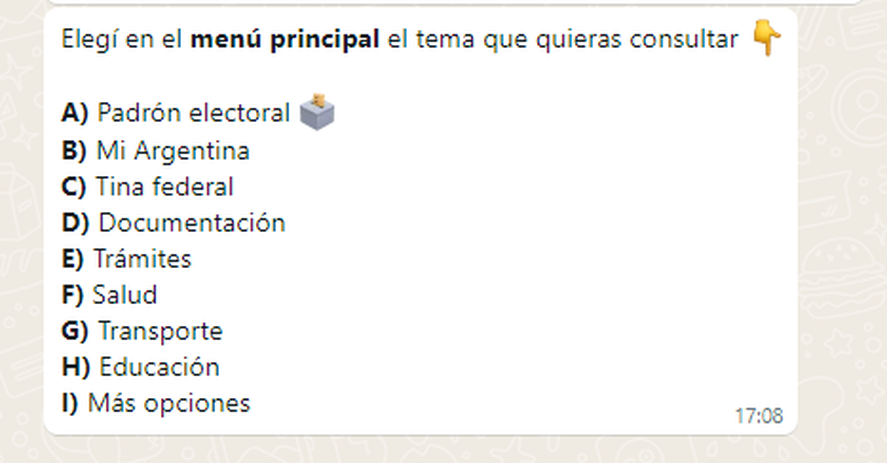The image size is (887, 463).
Task: Select the Transporte option text
Action: tap(160, 332)
